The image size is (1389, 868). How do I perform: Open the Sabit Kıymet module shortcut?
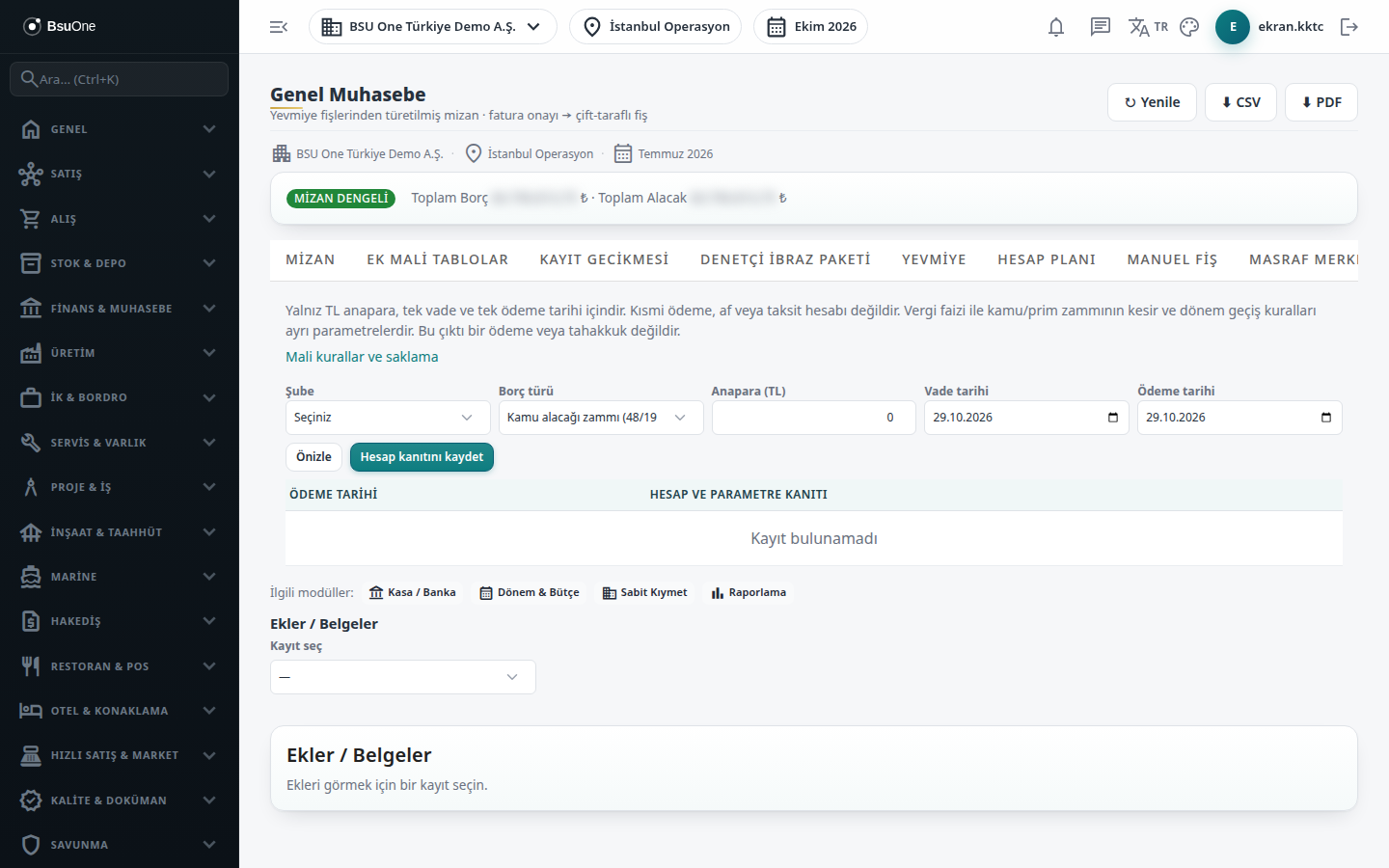(x=644, y=592)
